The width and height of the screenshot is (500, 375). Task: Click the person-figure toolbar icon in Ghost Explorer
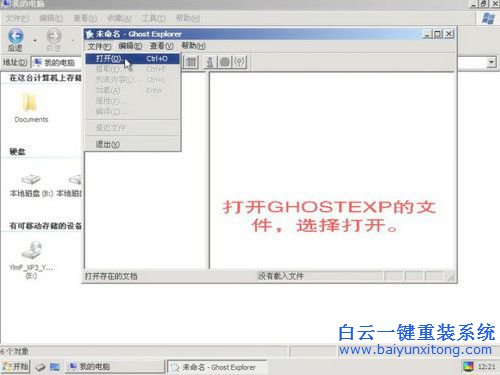210,62
